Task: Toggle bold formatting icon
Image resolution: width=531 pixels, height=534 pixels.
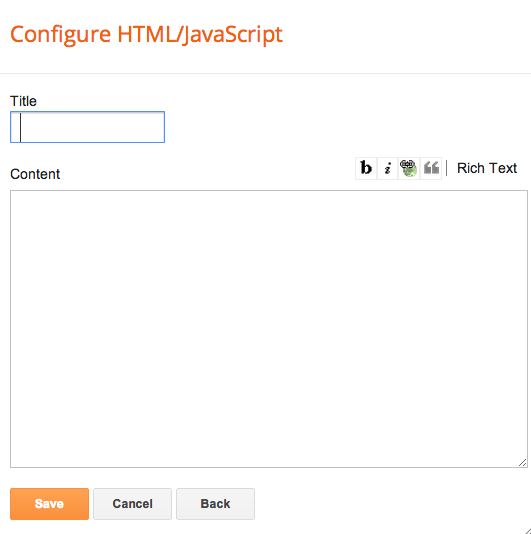Action: coord(366,168)
